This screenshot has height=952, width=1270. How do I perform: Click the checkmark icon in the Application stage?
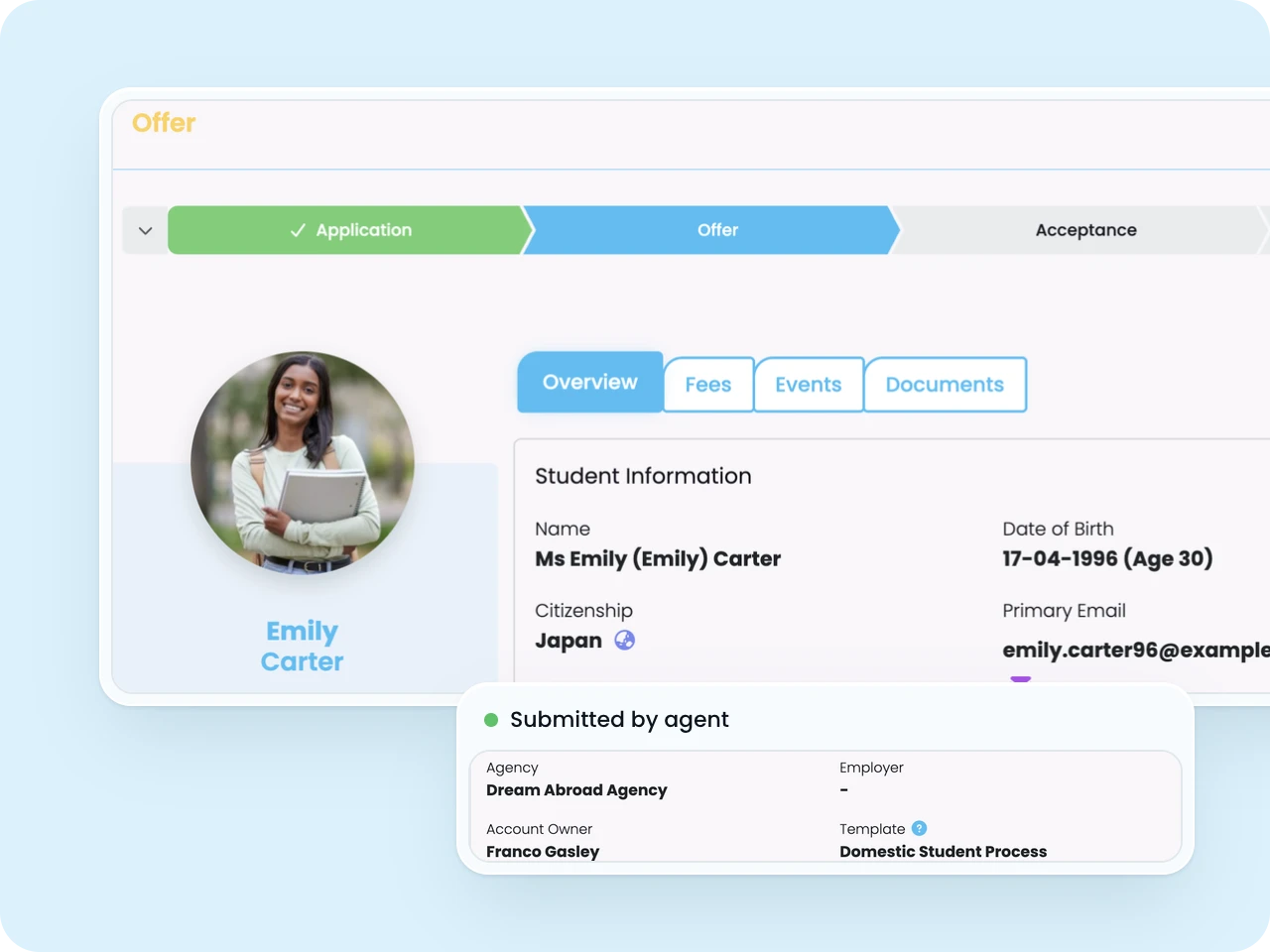click(298, 230)
